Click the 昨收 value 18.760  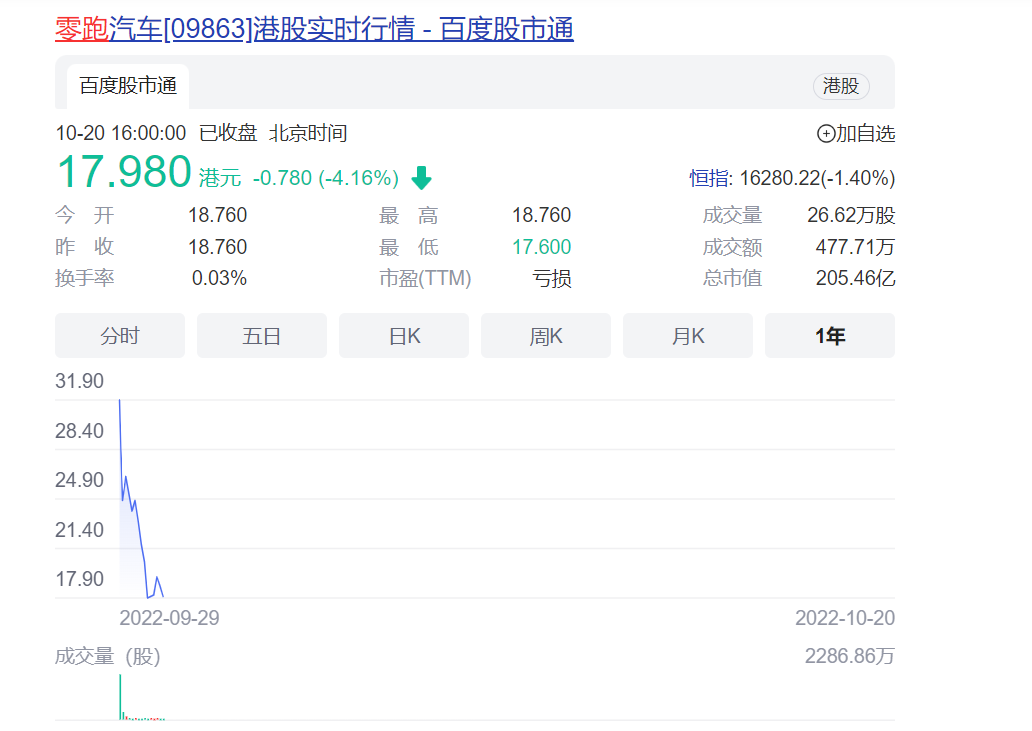click(217, 247)
